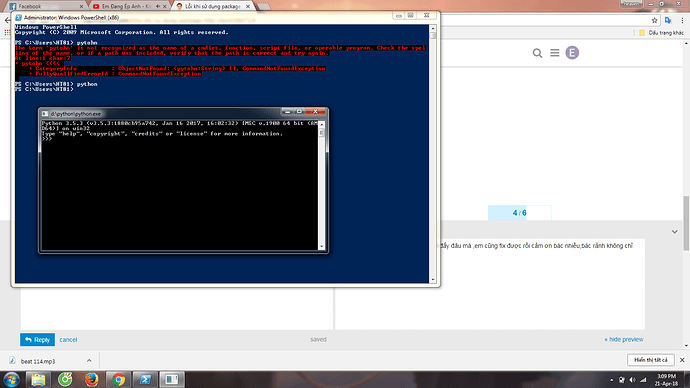The width and height of the screenshot is (690, 388).
Task: Open Firefox from the taskbar
Action: 92,379
